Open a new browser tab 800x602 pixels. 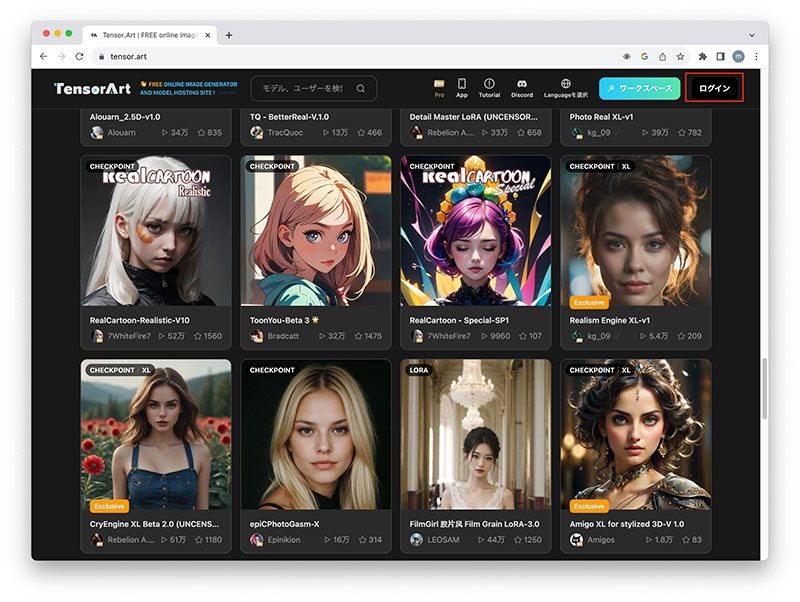tap(229, 35)
